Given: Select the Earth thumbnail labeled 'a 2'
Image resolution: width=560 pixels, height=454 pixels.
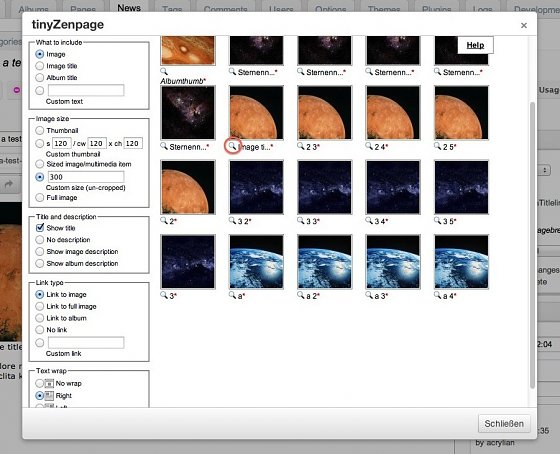Looking at the screenshot, I should 325,262.
